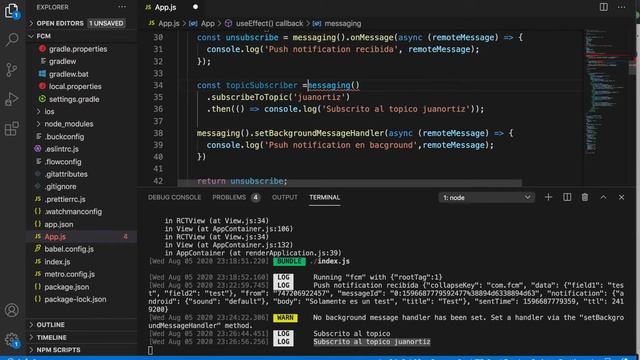Open package-lock.json file

[x=75, y=299]
